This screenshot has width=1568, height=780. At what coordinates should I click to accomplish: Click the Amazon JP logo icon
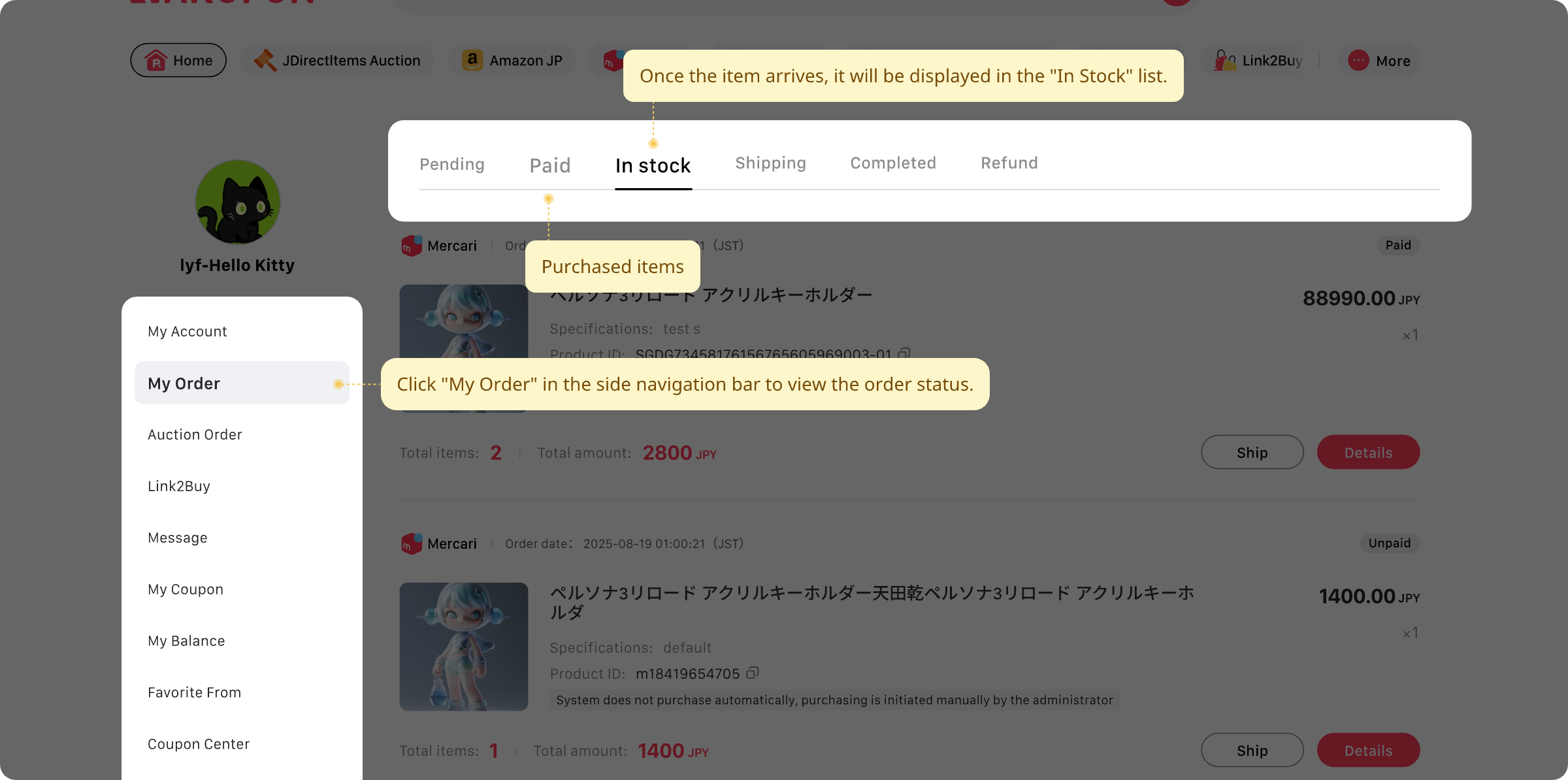(x=472, y=61)
